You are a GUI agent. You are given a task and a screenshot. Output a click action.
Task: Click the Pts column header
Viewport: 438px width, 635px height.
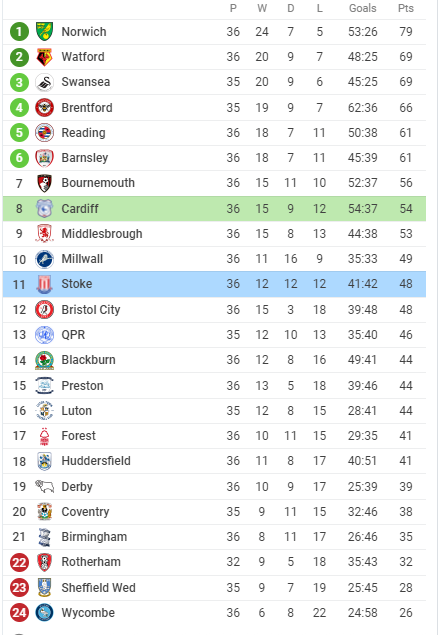406,8
